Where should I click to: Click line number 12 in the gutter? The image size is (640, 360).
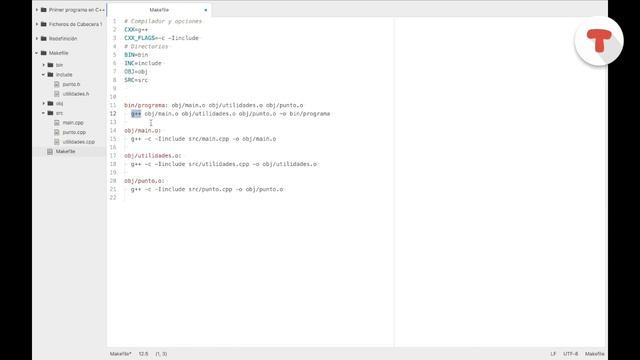coord(113,114)
